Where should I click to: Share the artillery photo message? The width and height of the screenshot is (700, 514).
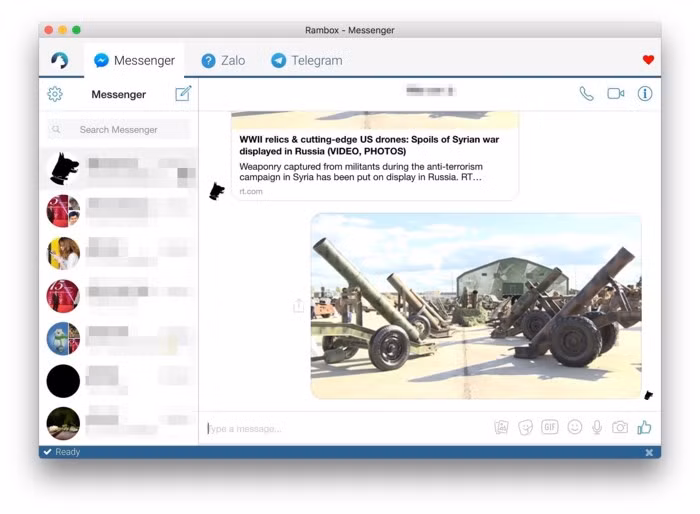click(298, 306)
